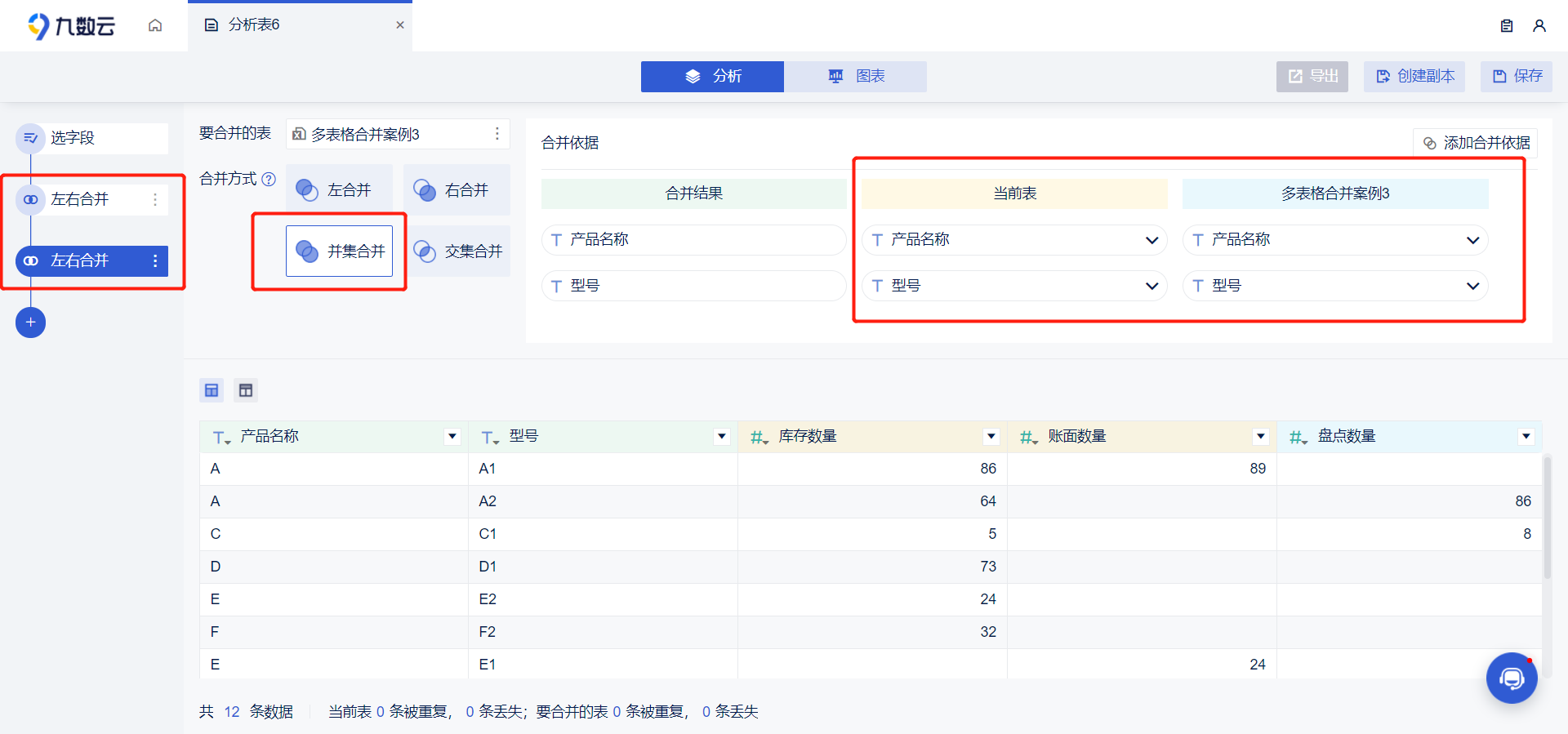Viewport: 1568px width, 734px height.
Task: Click cell A2 in 型号 column
Action: 603,501
